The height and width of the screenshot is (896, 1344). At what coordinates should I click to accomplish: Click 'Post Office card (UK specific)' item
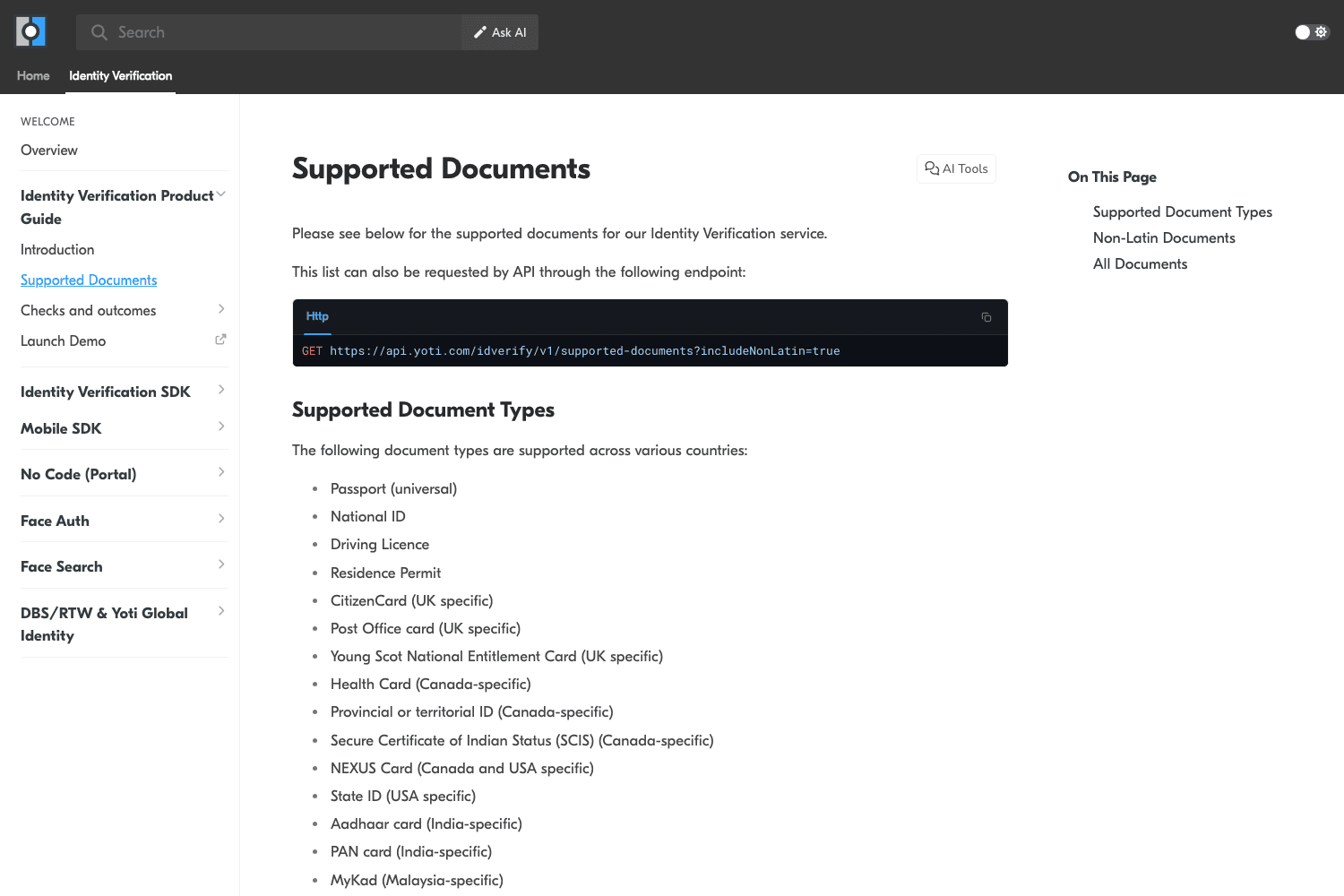point(426,628)
